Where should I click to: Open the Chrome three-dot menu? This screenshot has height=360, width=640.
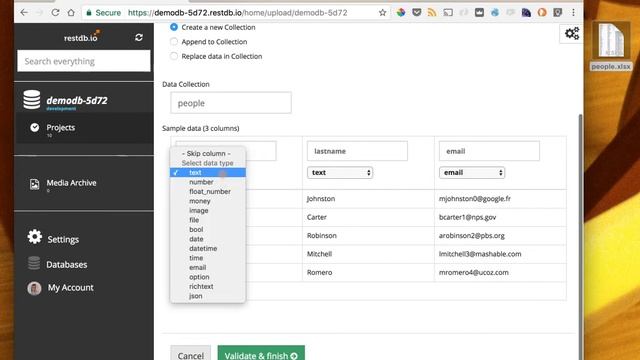(573, 13)
